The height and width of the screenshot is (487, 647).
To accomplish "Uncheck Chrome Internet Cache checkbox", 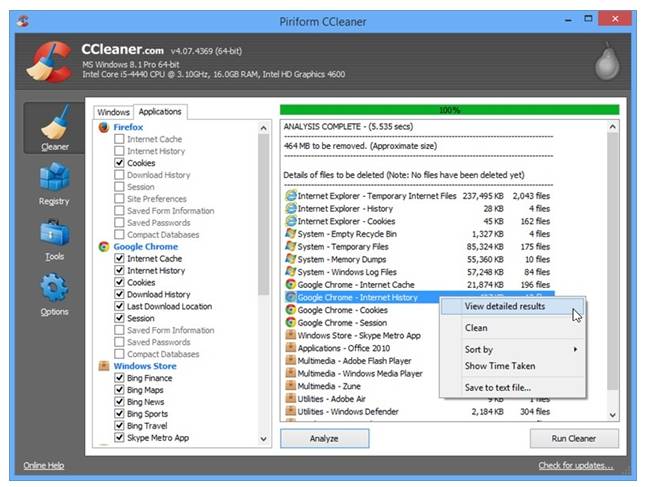I will click(119, 258).
